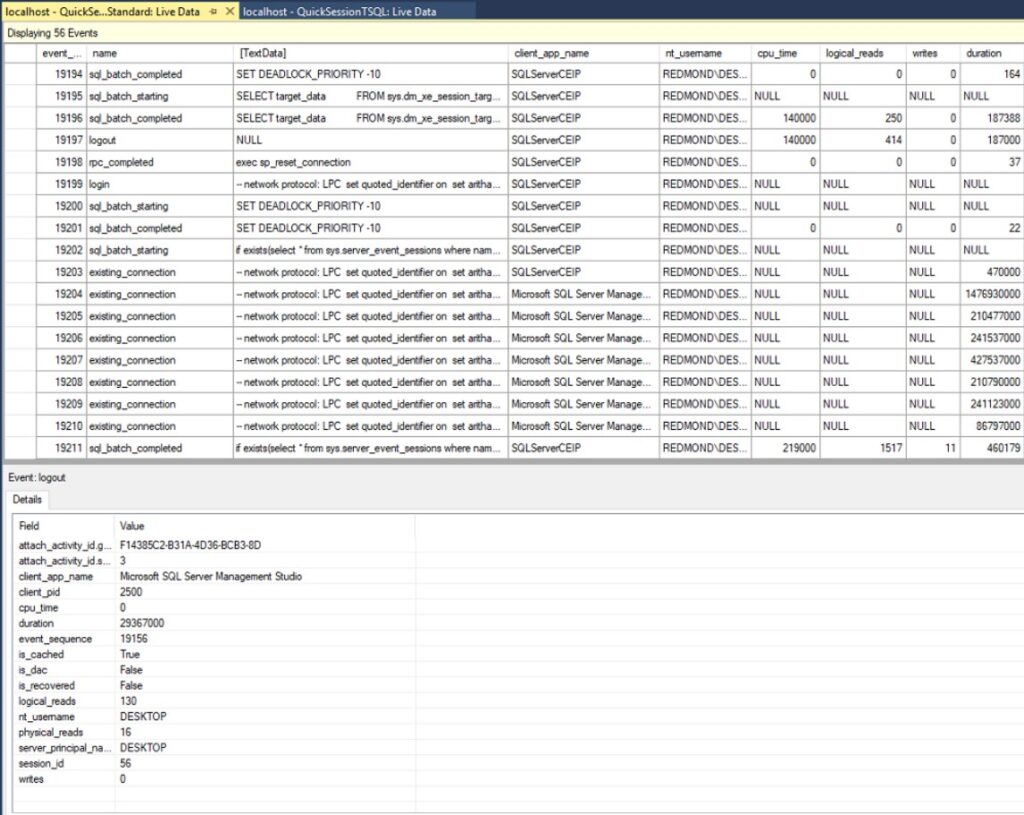Screen dimensions: 1024x815
Task: Select the server_principal_name detail row
Action: tap(214, 748)
